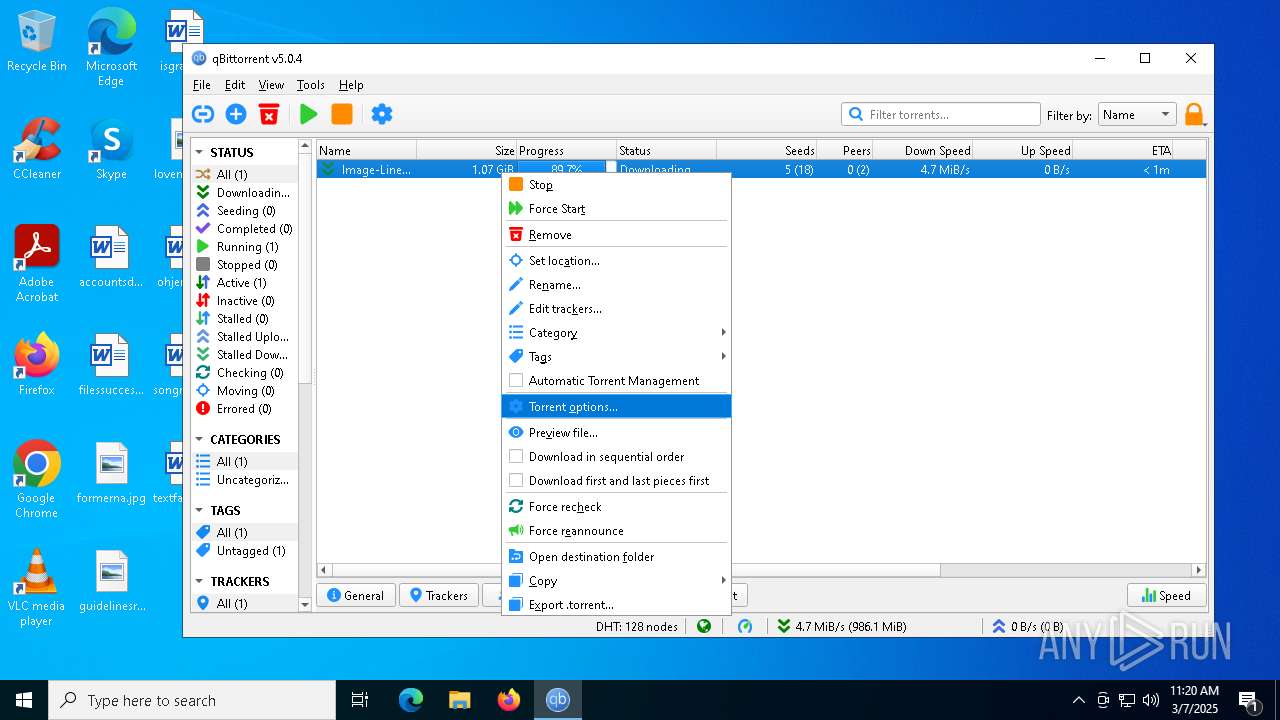1280x720 pixels.
Task: Select Stop in the context menu
Action: click(616, 184)
